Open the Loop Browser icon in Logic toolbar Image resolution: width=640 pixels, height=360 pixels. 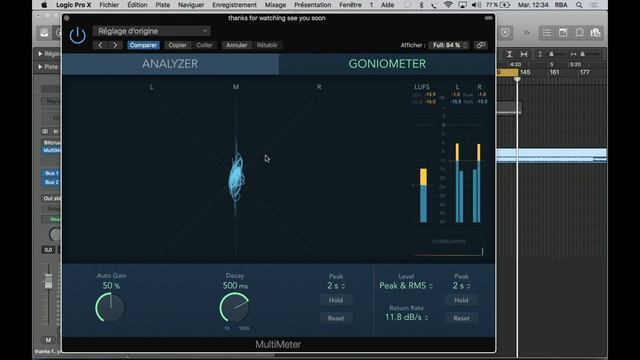580,33
